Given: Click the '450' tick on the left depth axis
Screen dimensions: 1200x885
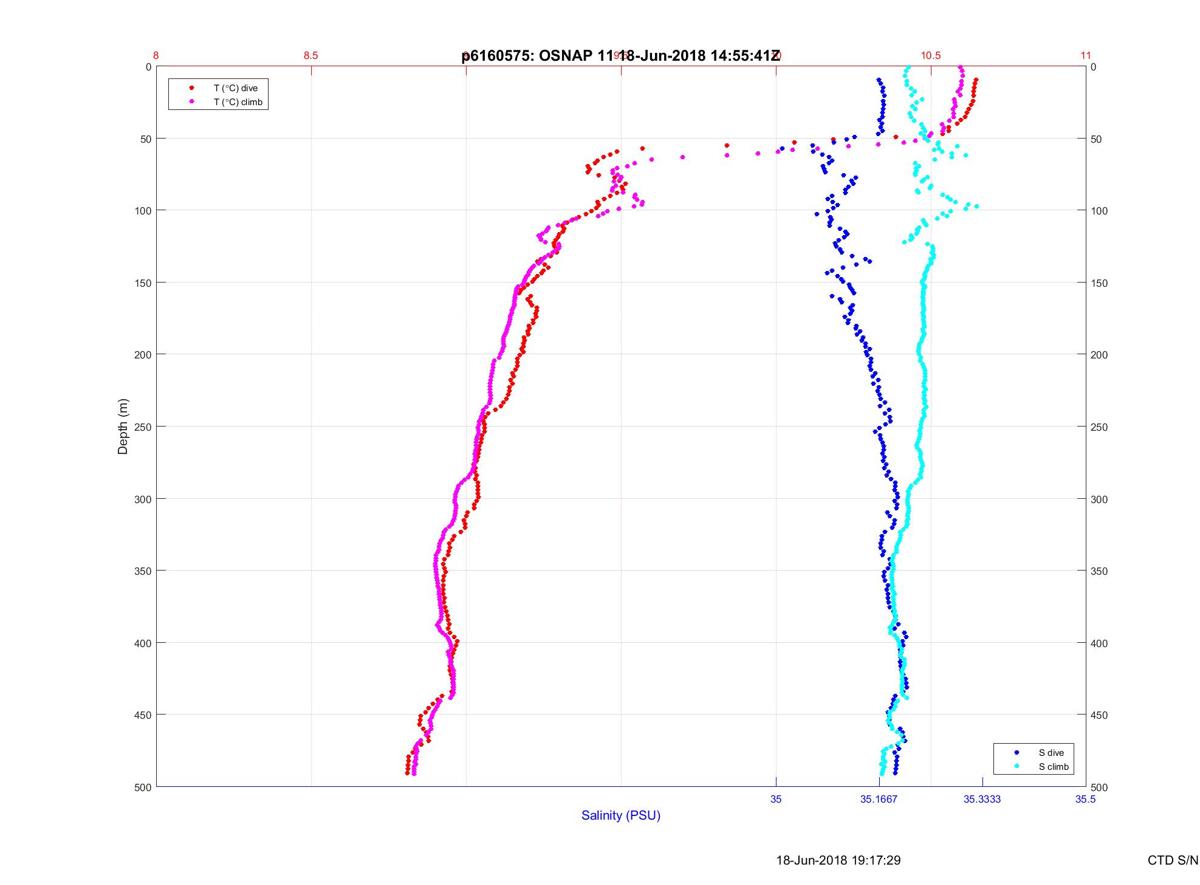Looking at the screenshot, I should pos(142,715).
